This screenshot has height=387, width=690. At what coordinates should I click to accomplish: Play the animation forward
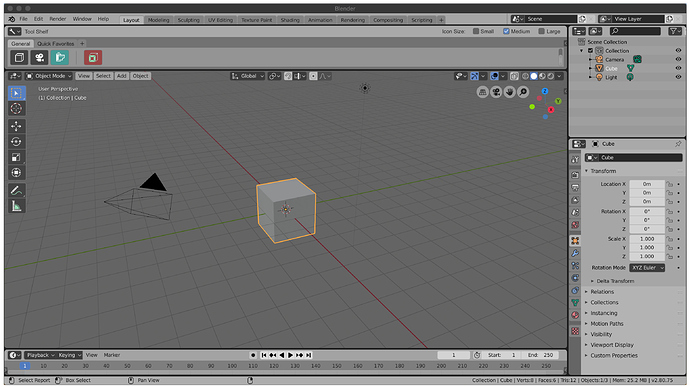(290, 355)
